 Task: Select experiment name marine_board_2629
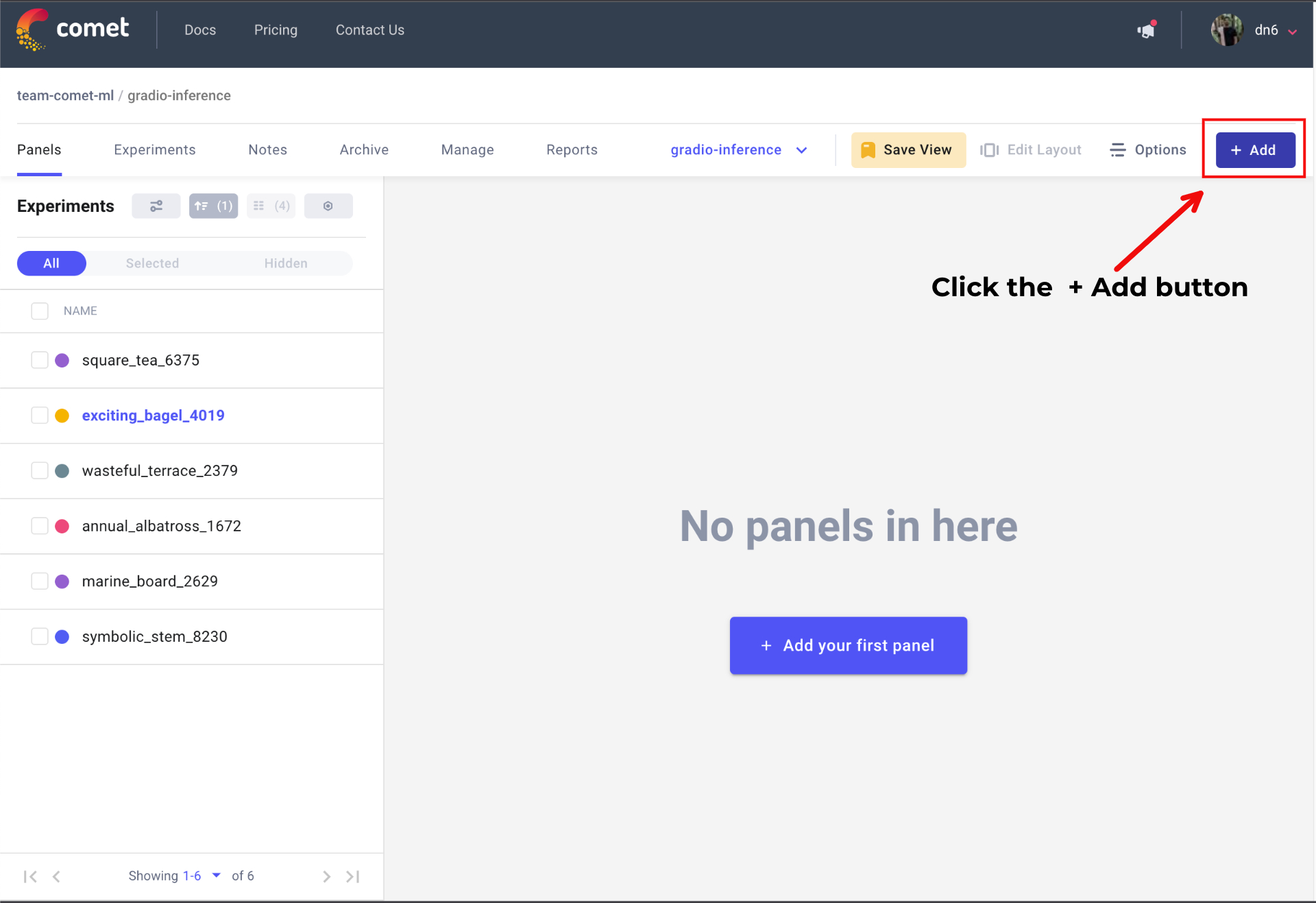[150, 581]
